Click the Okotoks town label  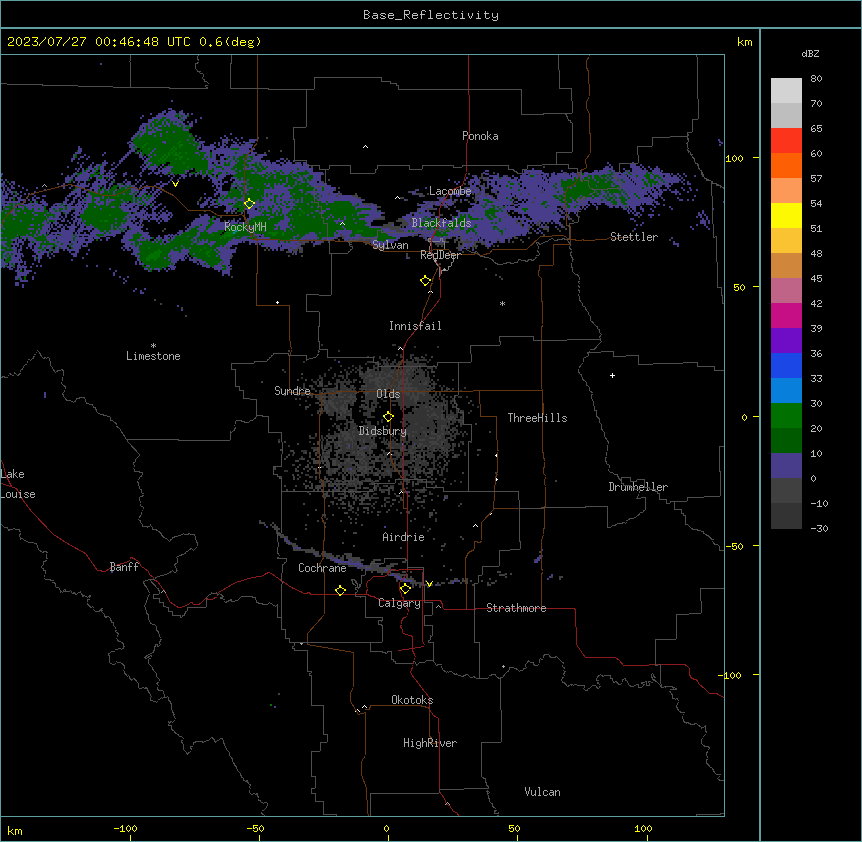coord(412,700)
